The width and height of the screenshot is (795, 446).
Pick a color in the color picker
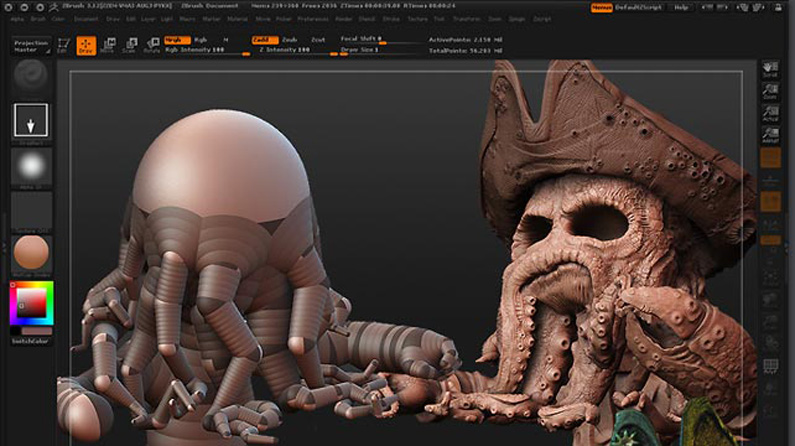[x=31, y=302]
